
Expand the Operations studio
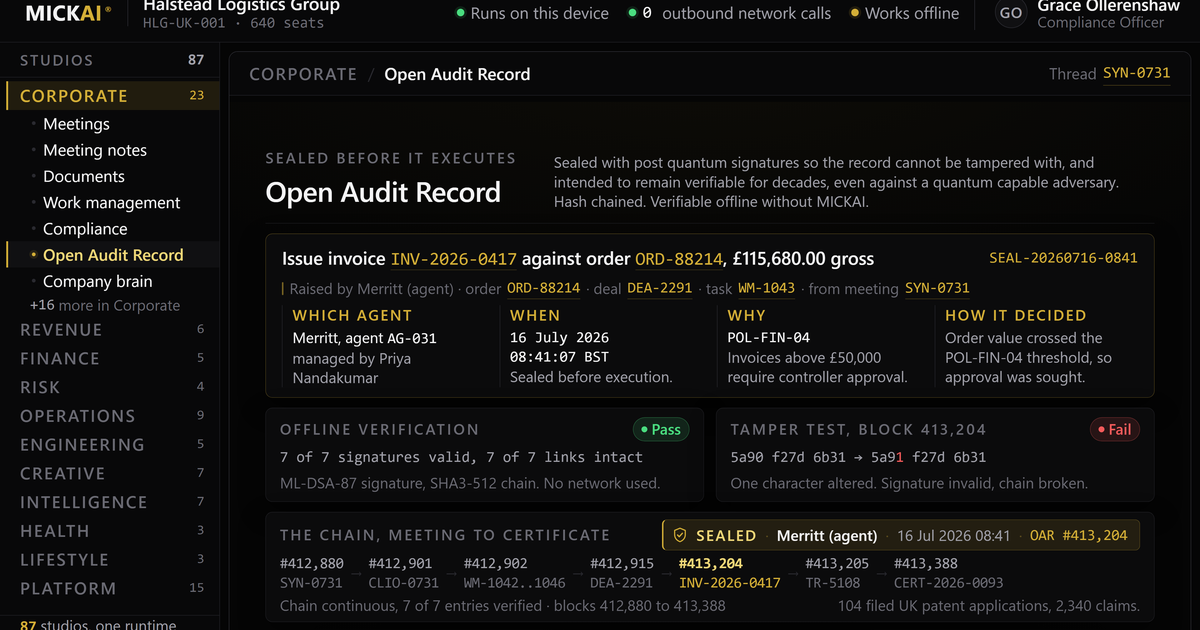click(x=110, y=416)
